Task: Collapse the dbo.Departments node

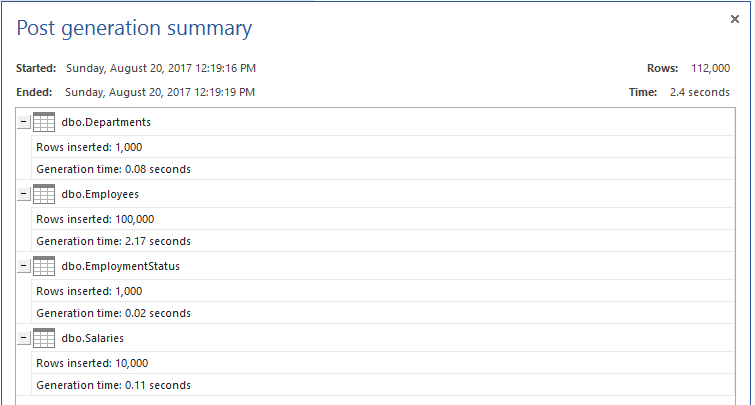Action: pyautogui.click(x=24, y=123)
